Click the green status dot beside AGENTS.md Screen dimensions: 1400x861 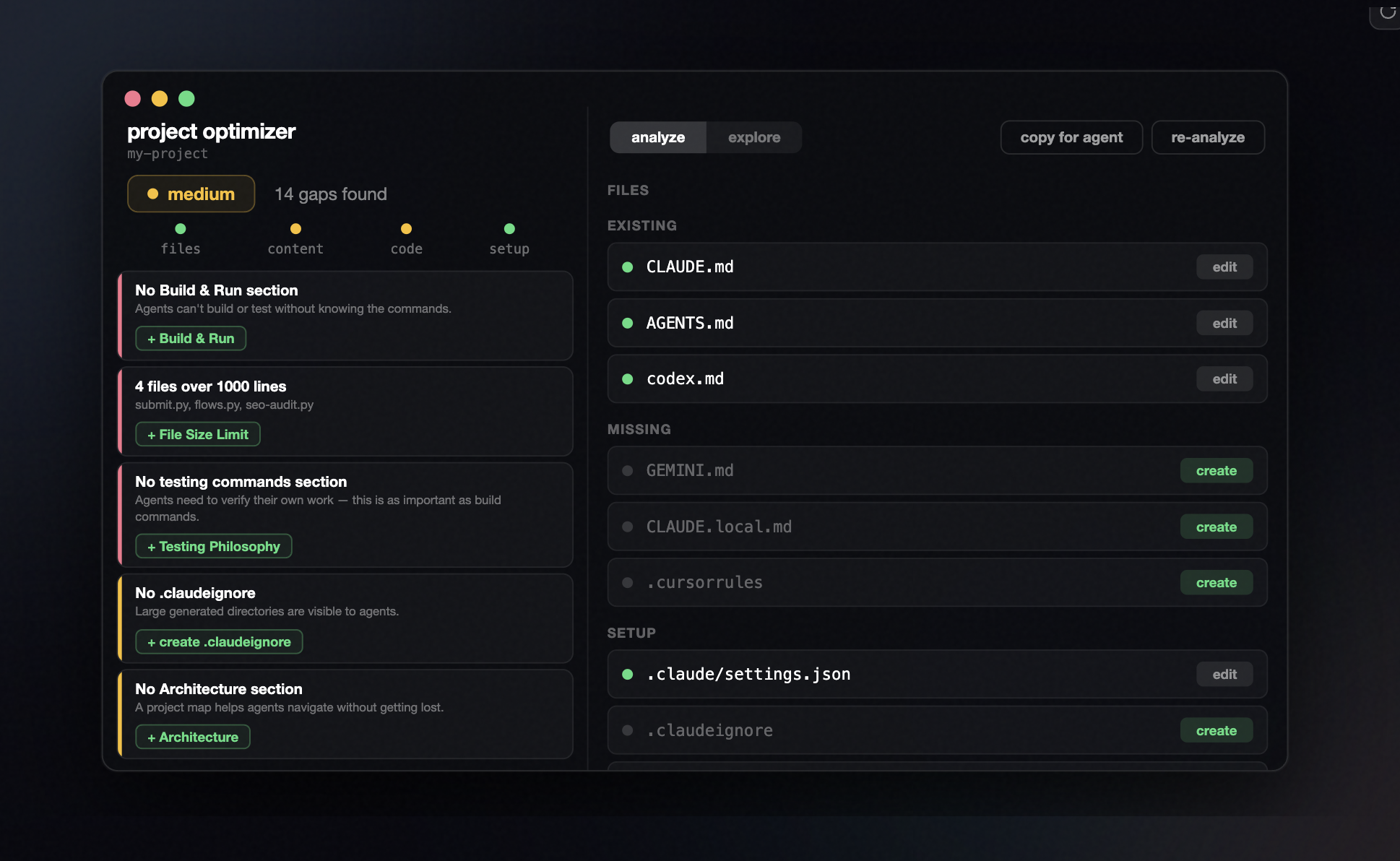[628, 323]
